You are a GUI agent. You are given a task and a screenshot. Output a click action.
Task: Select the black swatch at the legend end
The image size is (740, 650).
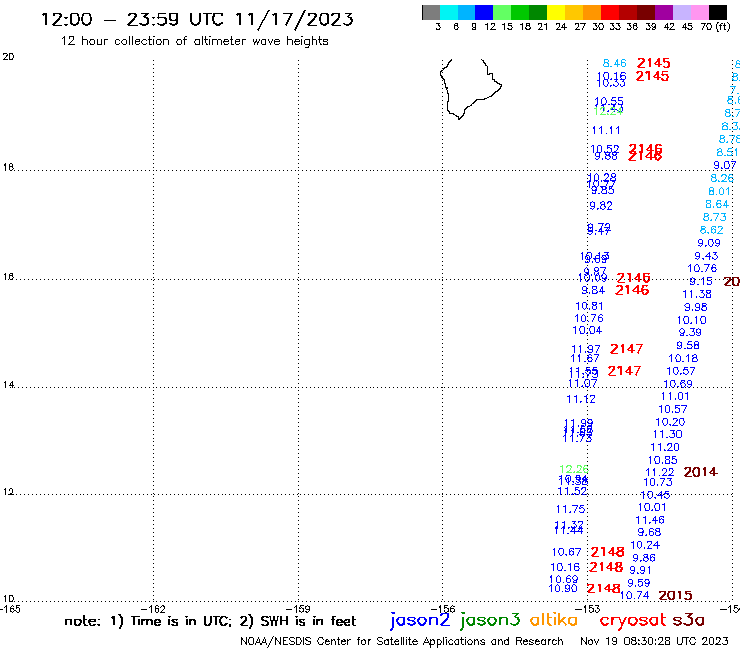pyautogui.click(x=718, y=12)
